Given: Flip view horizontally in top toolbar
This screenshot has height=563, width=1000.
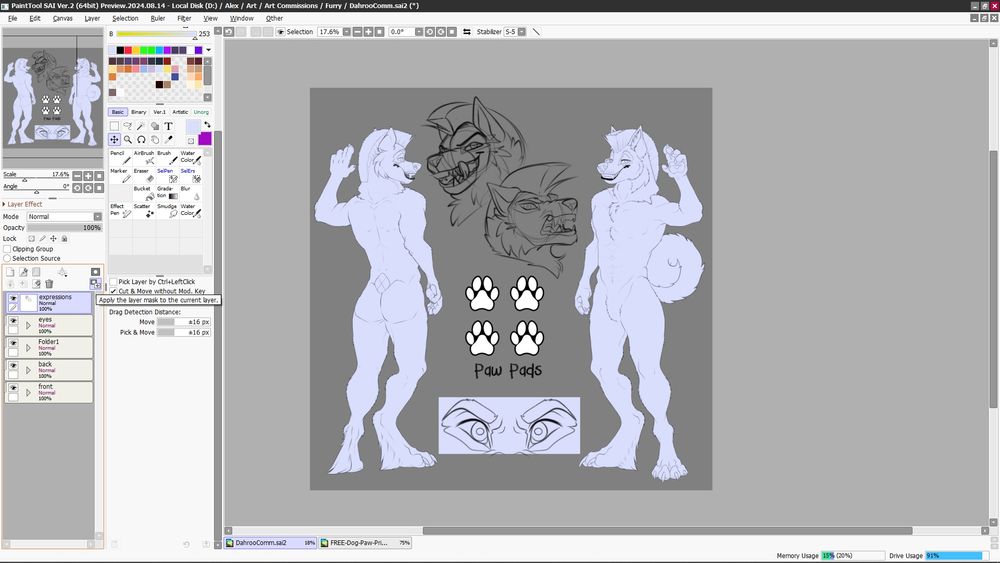Looking at the screenshot, I should click(467, 31).
